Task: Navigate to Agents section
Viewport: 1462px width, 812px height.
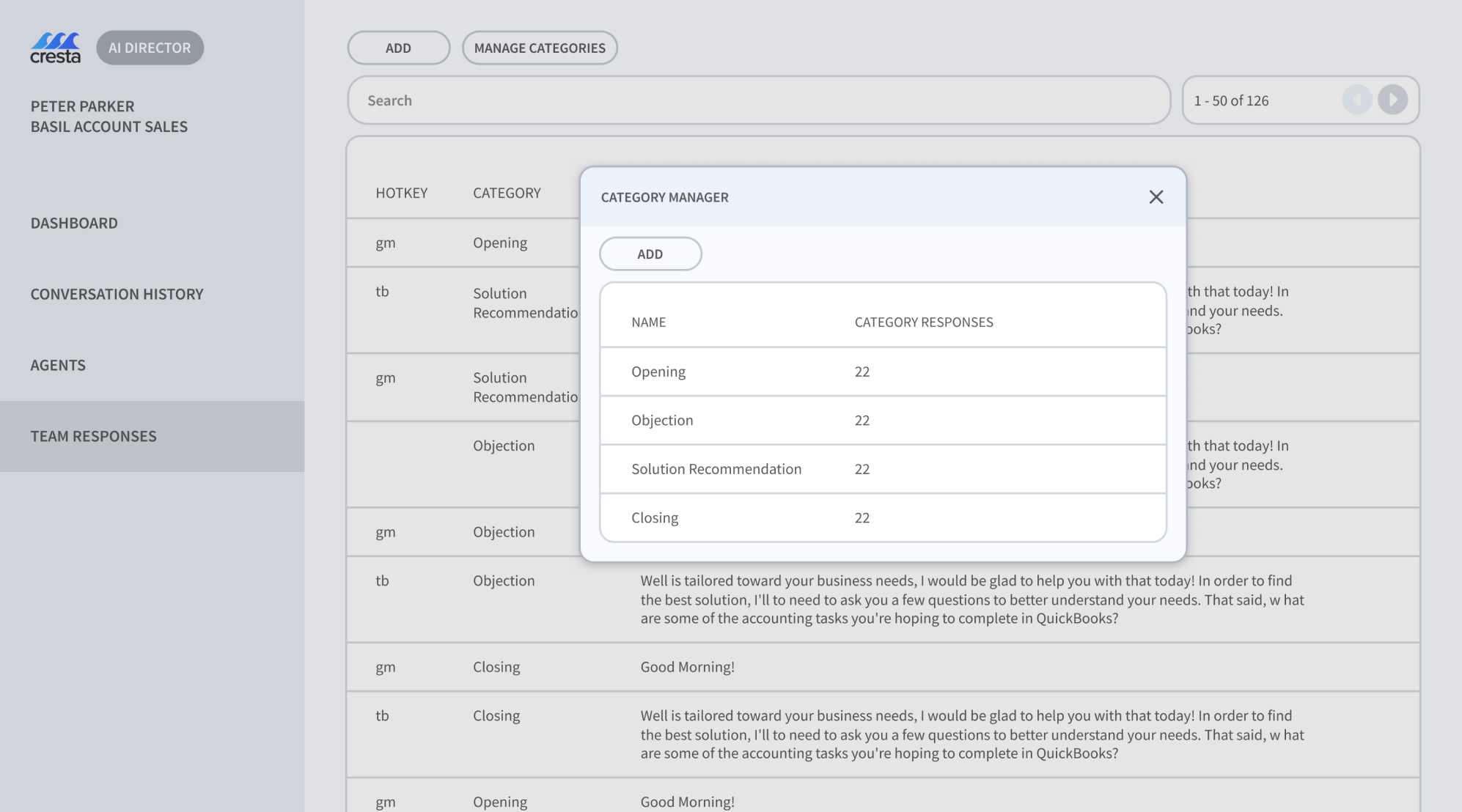Action: point(58,365)
